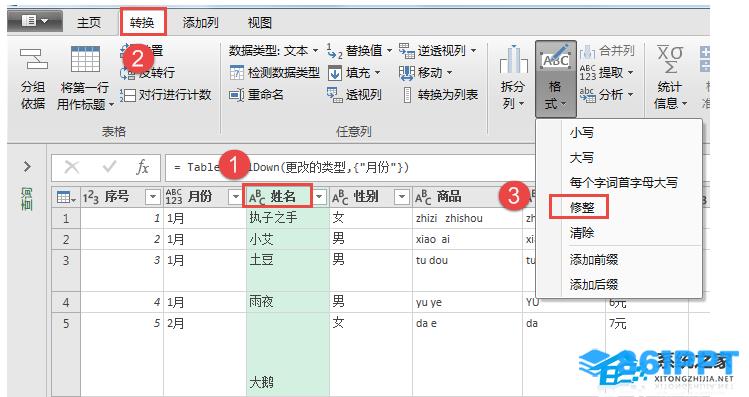Screen dimensions: 749x397
Task: Expand 分析 dropdown arrow
Action: [x=630, y=95]
